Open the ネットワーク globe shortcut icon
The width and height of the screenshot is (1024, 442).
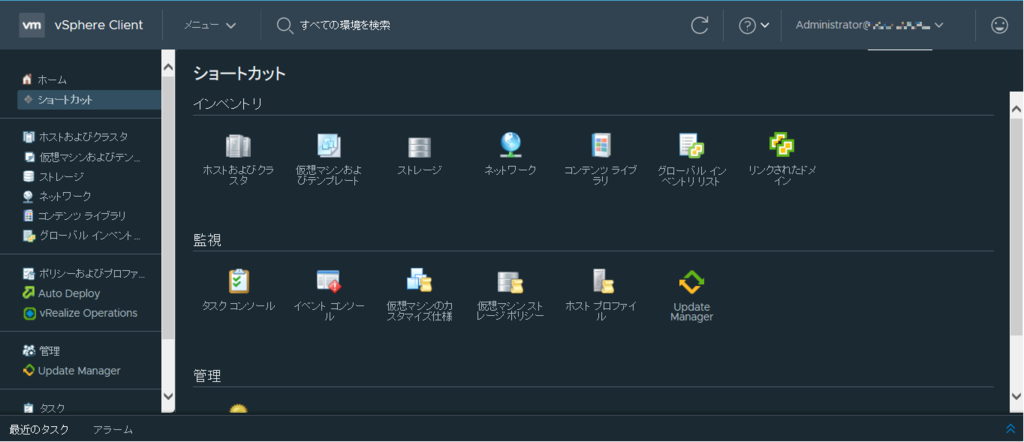click(x=510, y=145)
